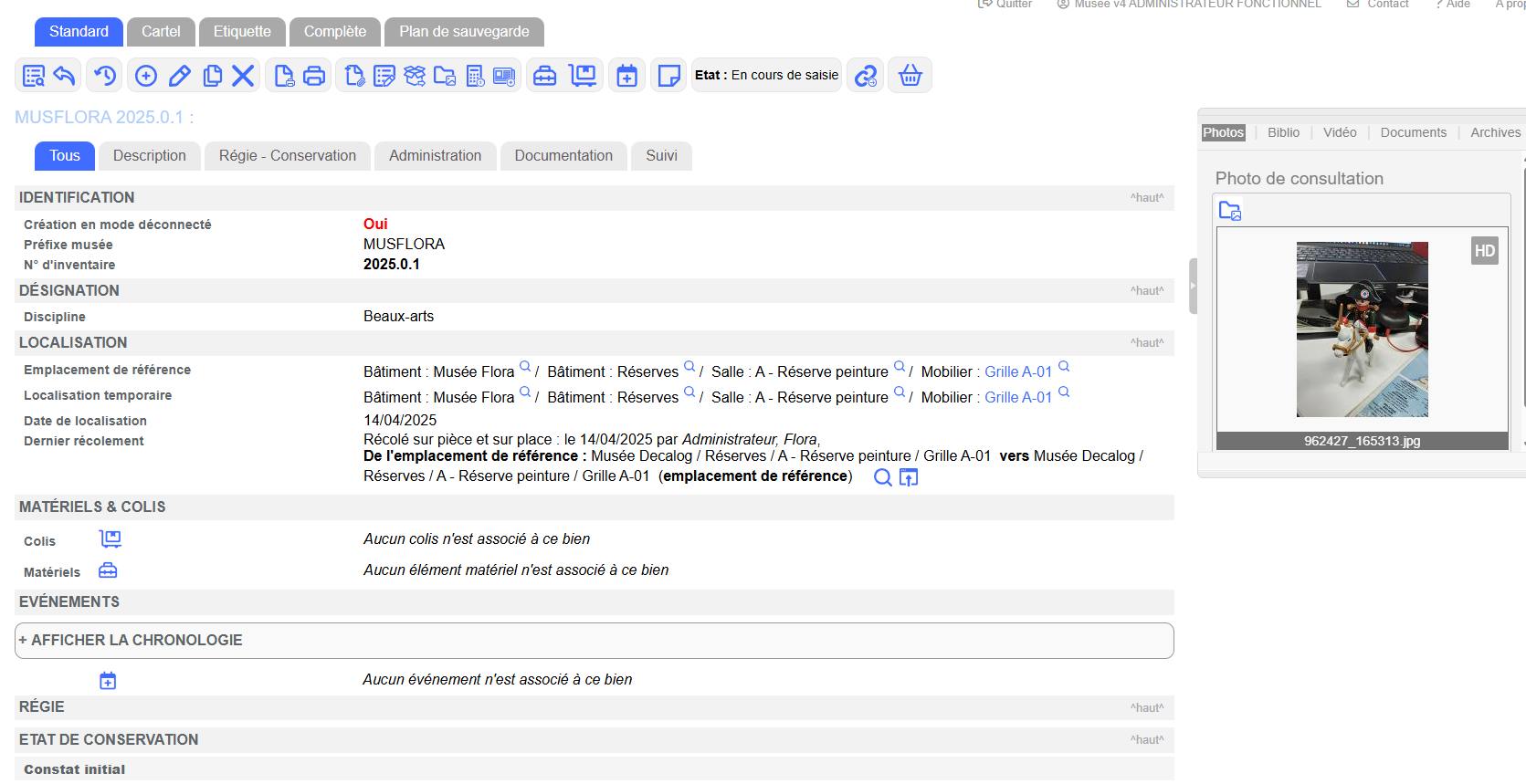Open the Etat en cours de saisie selector

(x=766, y=76)
